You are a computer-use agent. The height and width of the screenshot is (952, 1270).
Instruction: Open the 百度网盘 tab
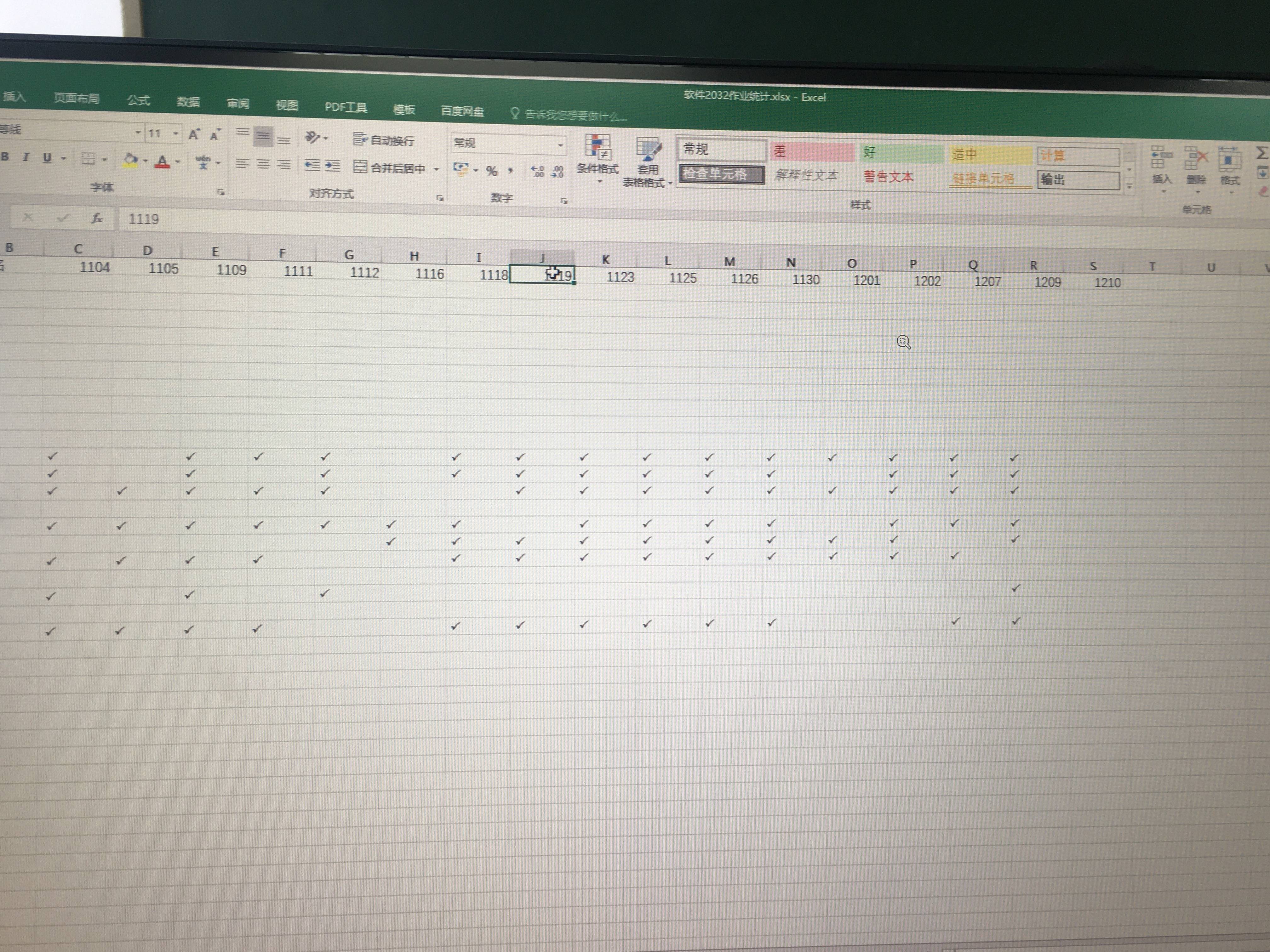pos(462,111)
